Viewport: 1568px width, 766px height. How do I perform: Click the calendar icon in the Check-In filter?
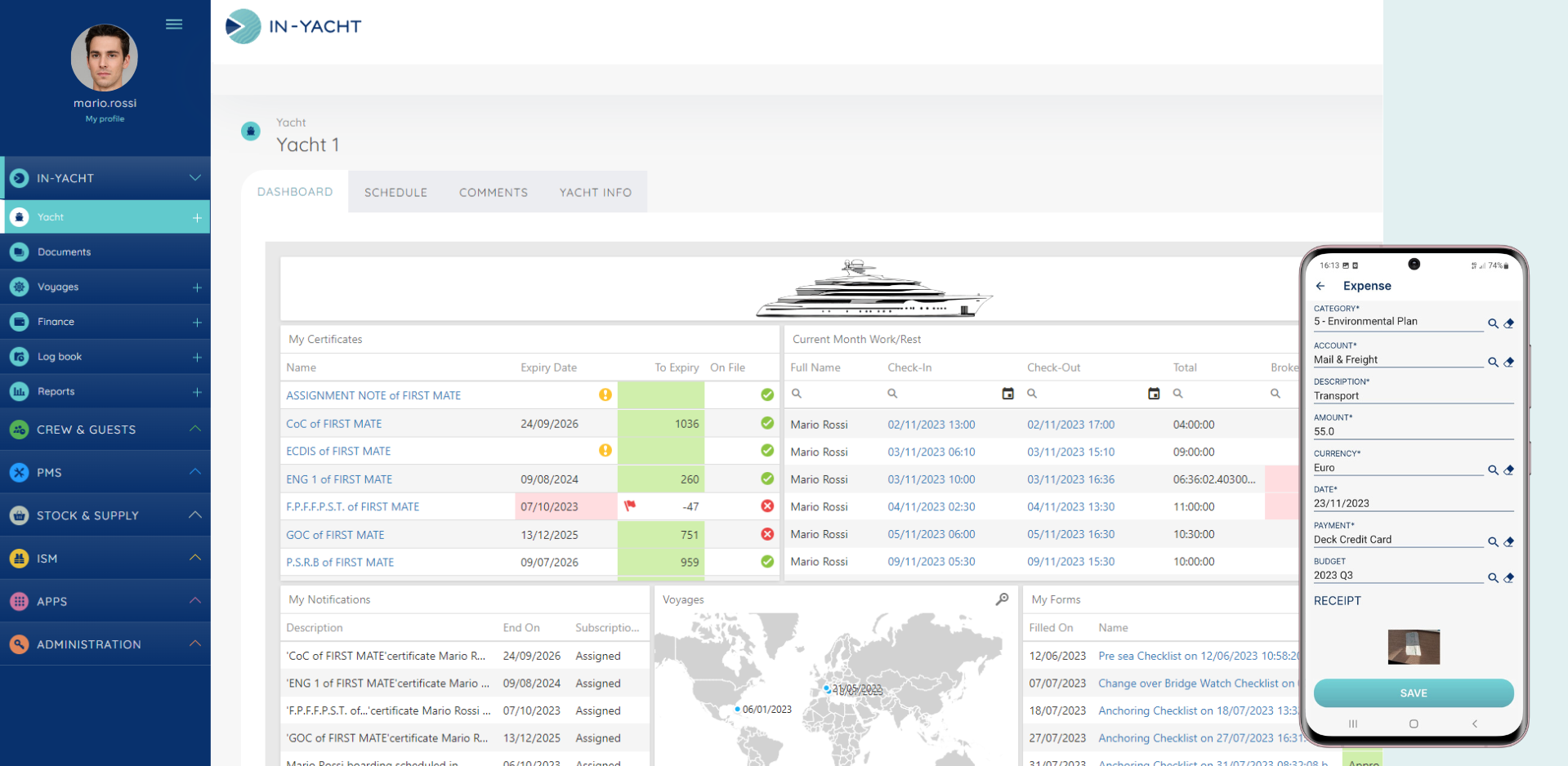tap(1007, 393)
